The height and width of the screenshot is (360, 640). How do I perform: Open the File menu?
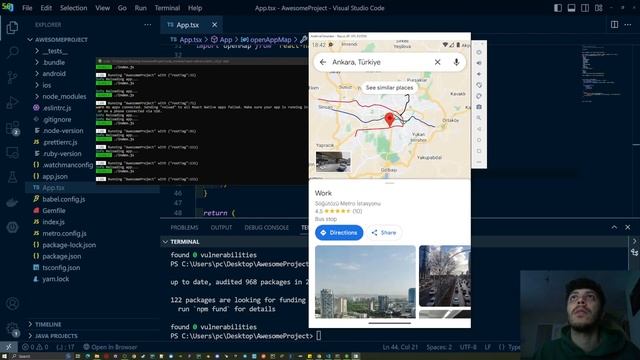pos(27,8)
